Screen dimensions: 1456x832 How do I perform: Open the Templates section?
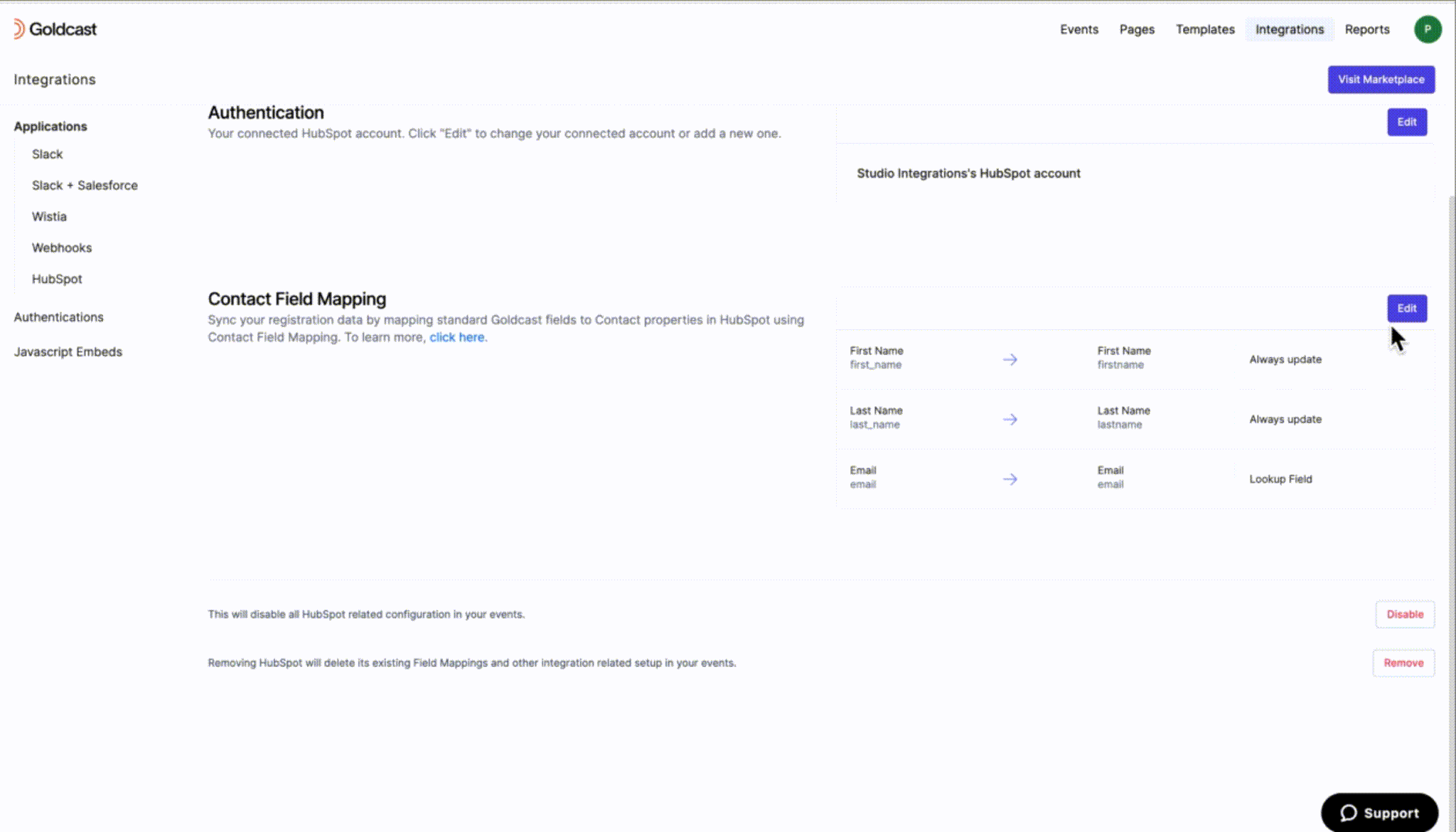[1205, 29]
